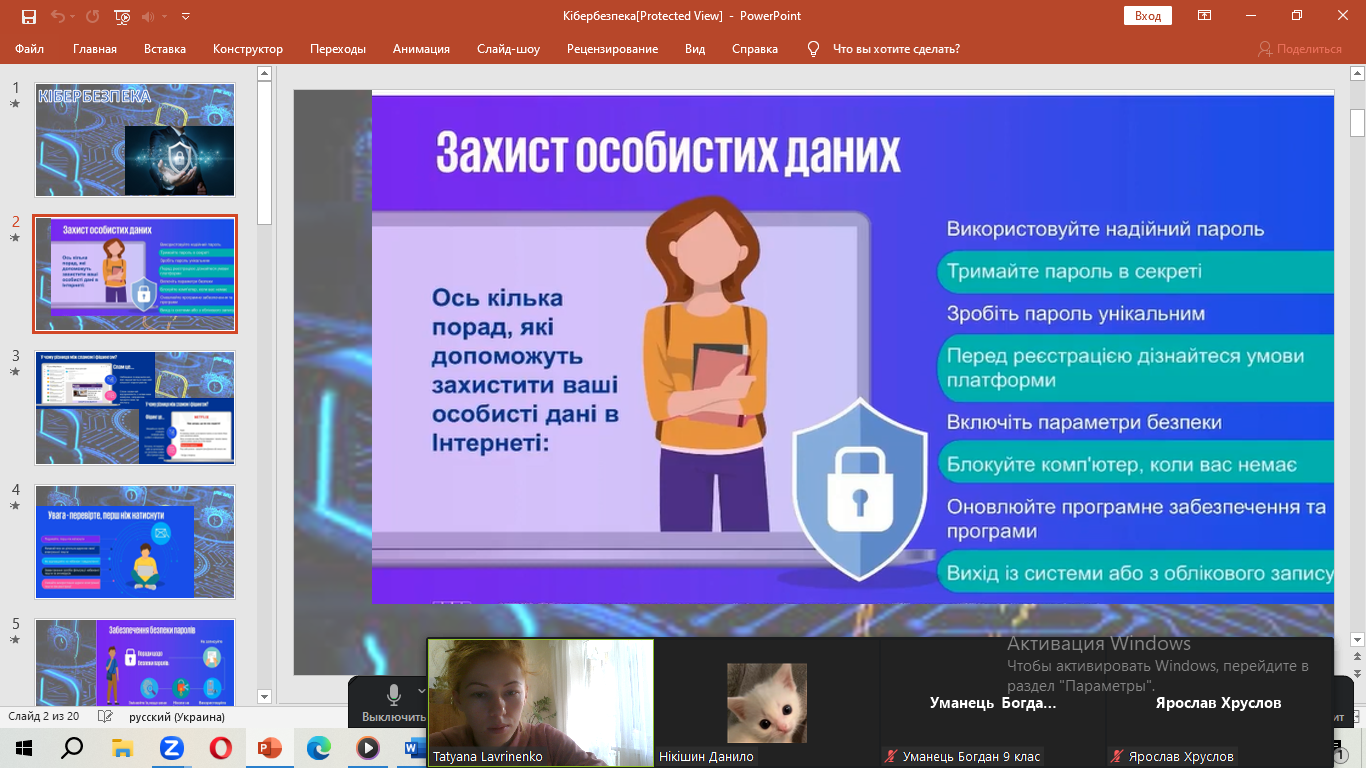Open the Файл menu
Image resolution: width=1366 pixels, height=768 pixels.
[x=29, y=49]
